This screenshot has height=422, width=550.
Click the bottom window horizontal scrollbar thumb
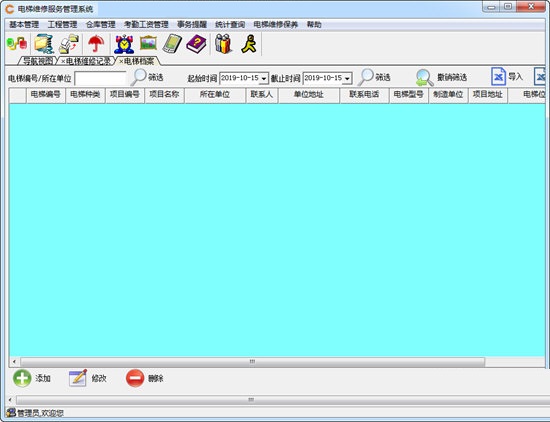pyautogui.click(x=283, y=400)
